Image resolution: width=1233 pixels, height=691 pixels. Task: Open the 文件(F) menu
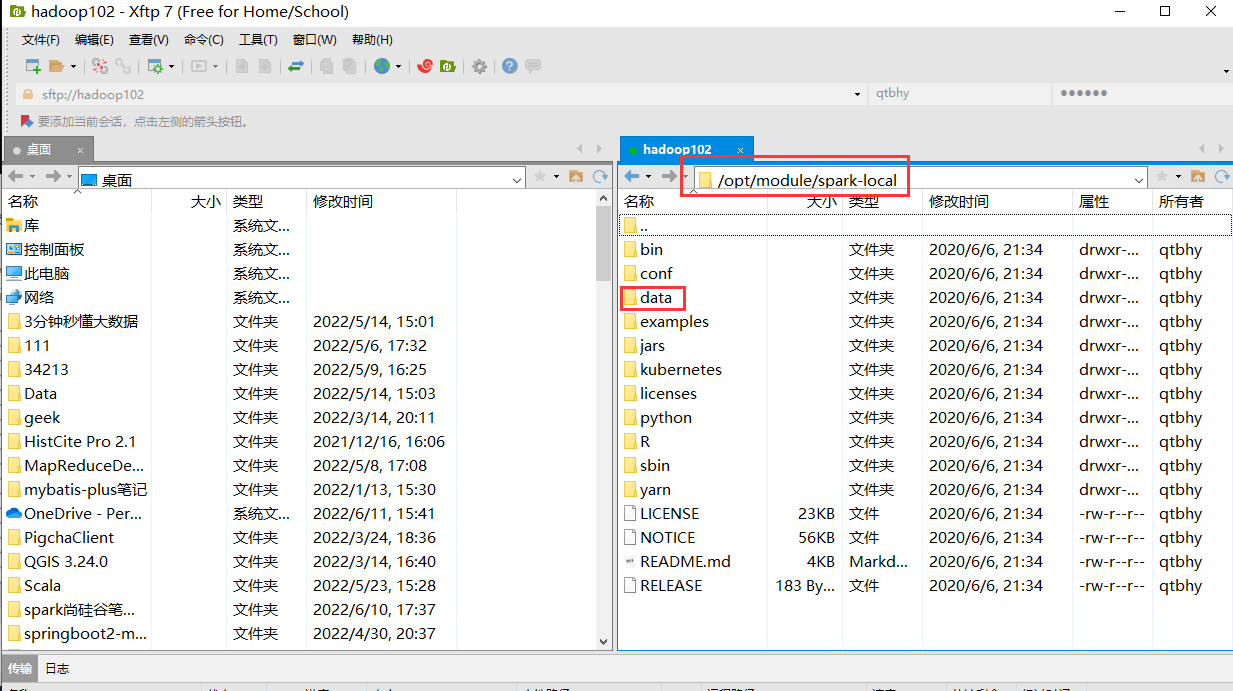point(42,39)
